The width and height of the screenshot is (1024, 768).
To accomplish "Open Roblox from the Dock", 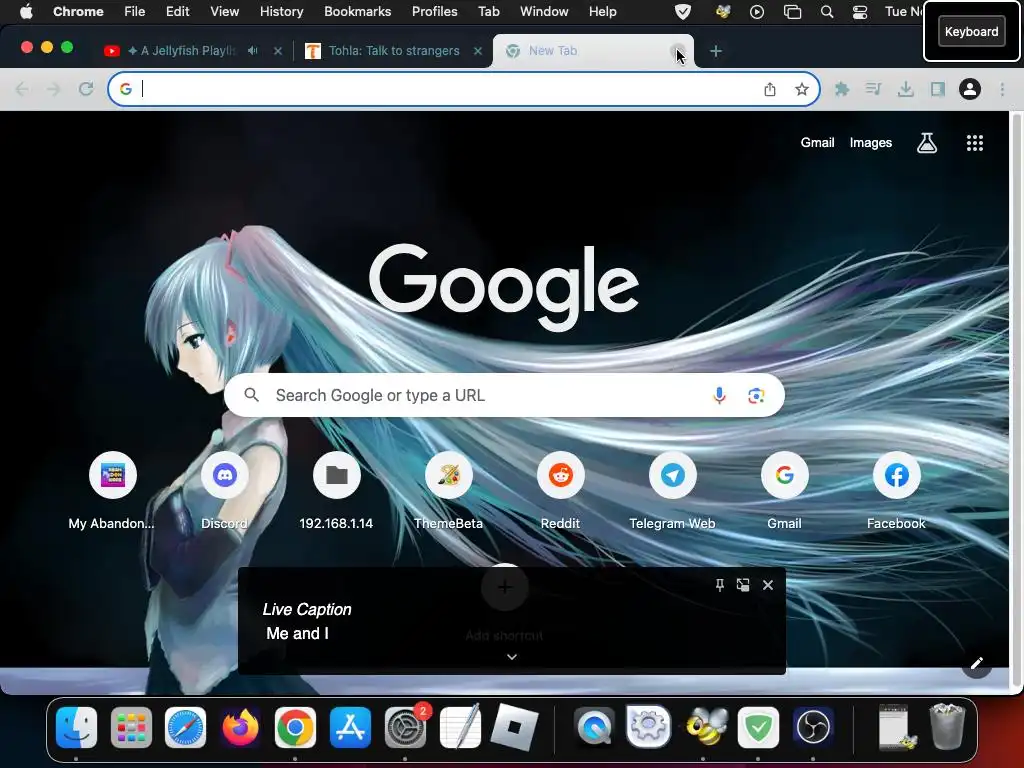I will (x=515, y=727).
